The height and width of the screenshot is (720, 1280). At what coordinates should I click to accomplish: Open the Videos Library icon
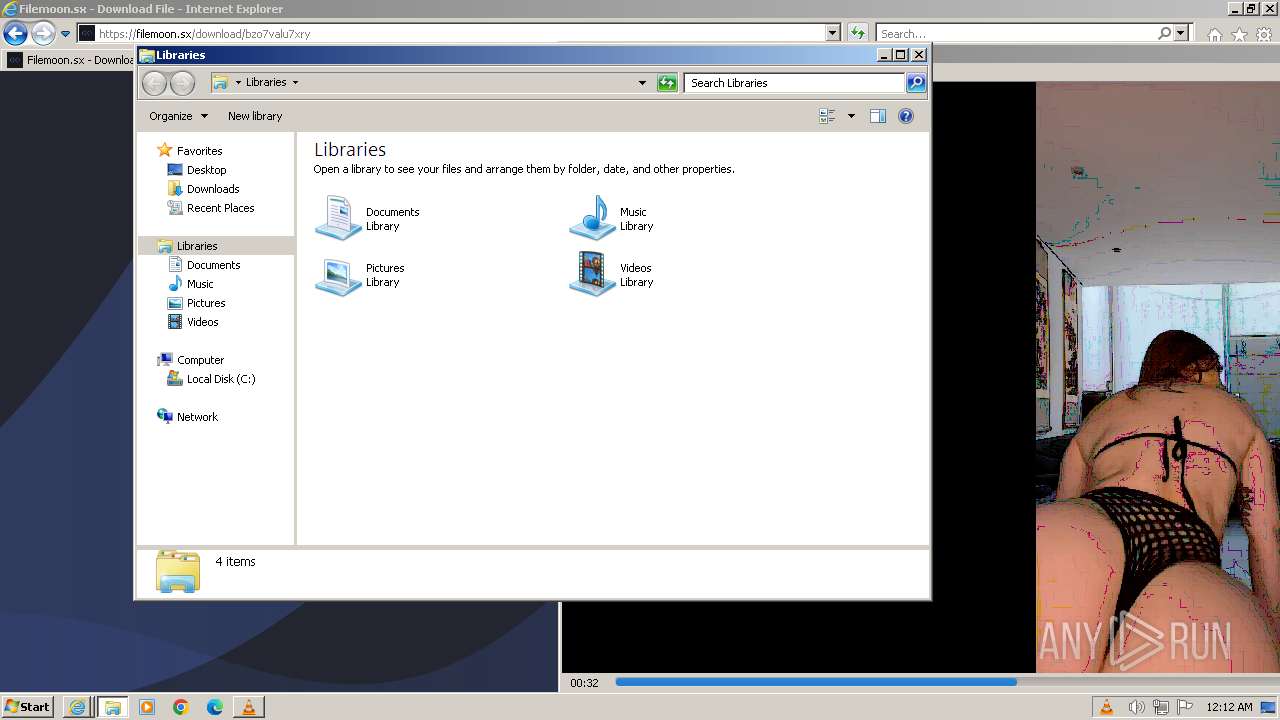[x=592, y=275]
